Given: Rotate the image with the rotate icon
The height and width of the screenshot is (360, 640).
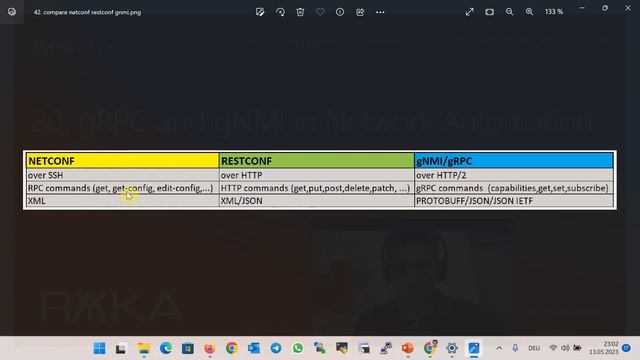Looking at the screenshot, I should 280,12.
